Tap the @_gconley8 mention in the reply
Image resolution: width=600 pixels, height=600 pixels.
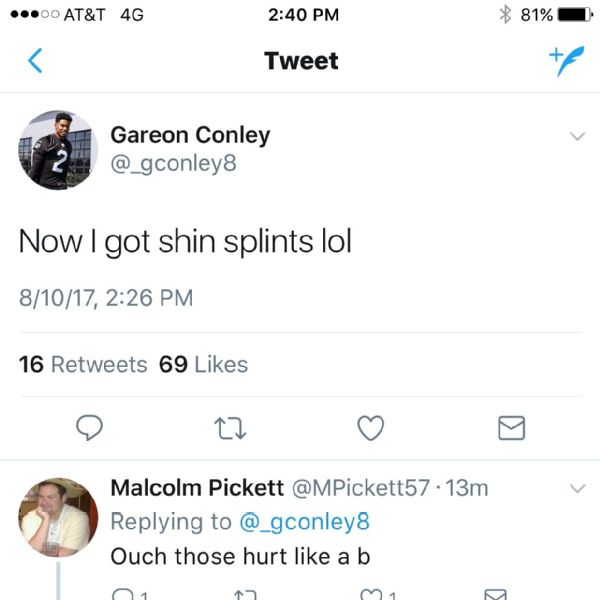[303, 521]
